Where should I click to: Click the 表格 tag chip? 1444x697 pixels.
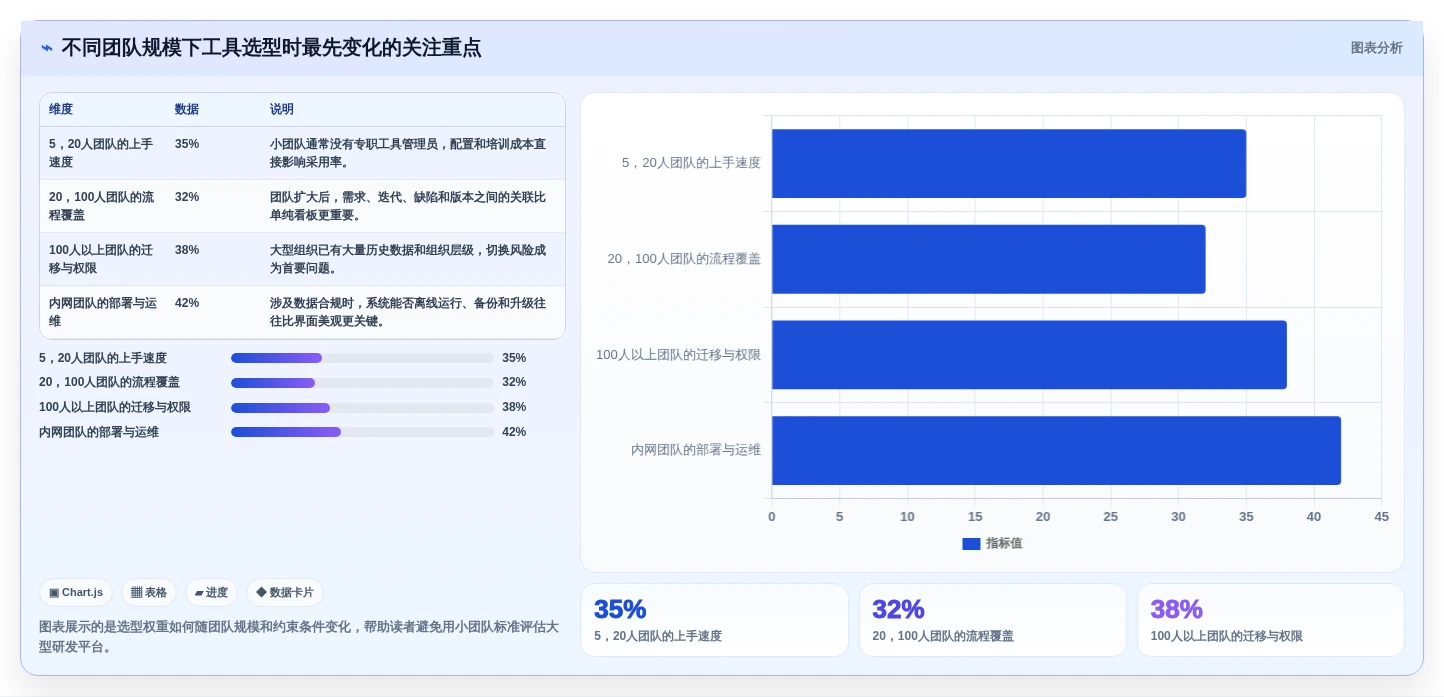(149, 593)
